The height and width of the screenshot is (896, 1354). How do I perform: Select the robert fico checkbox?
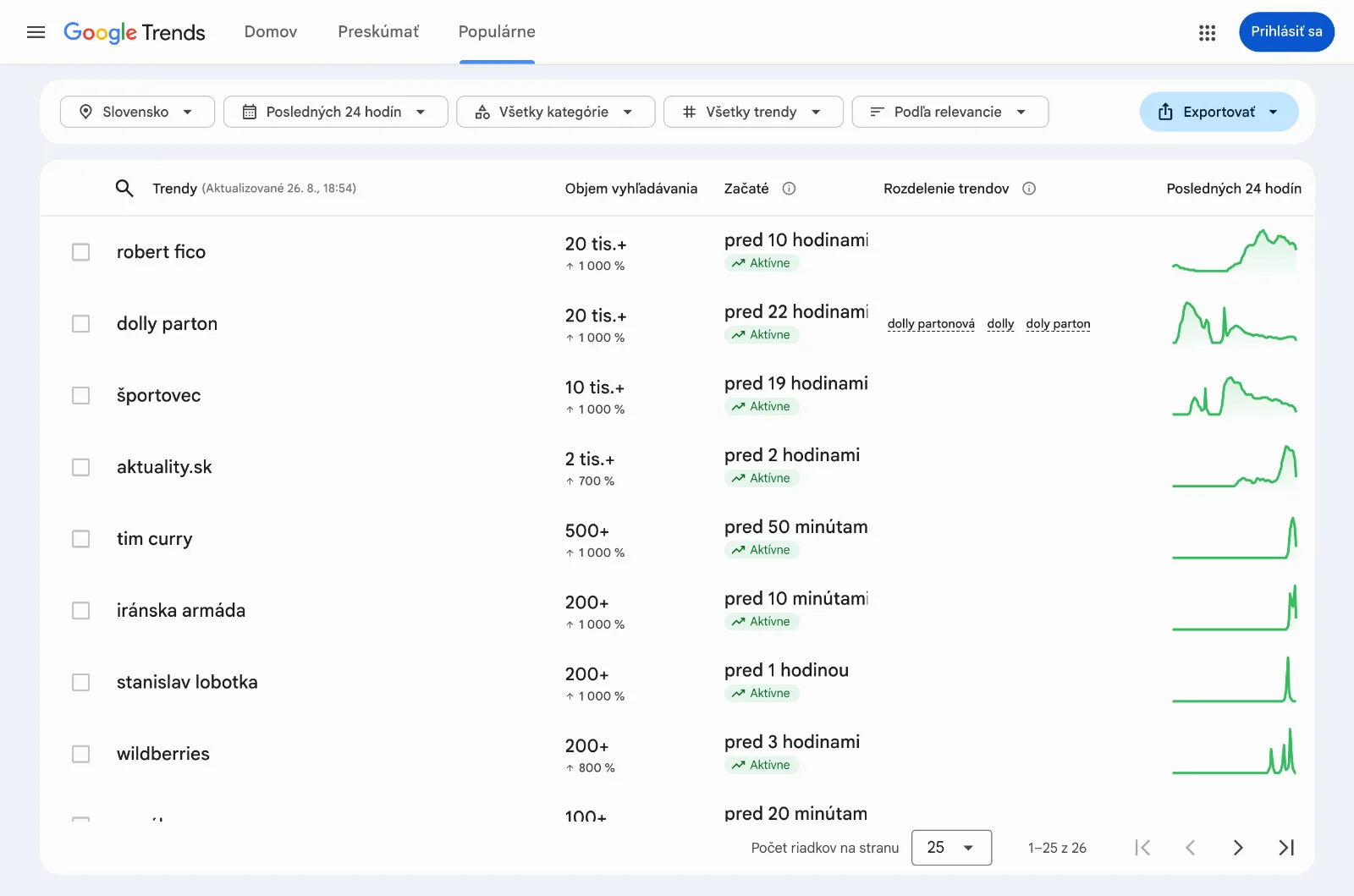[x=80, y=252]
